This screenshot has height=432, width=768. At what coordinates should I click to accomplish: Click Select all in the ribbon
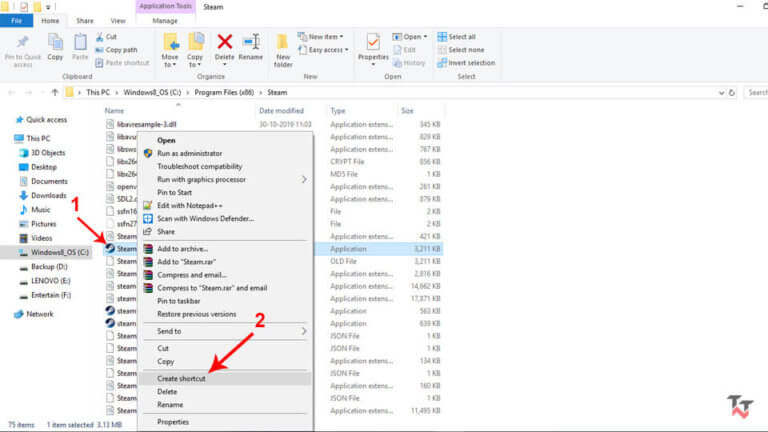(x=456, y=37)
